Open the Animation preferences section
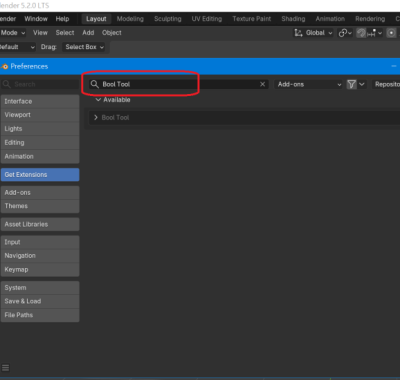The height and width of the screenshot is (380, 400). pos(40,156)
